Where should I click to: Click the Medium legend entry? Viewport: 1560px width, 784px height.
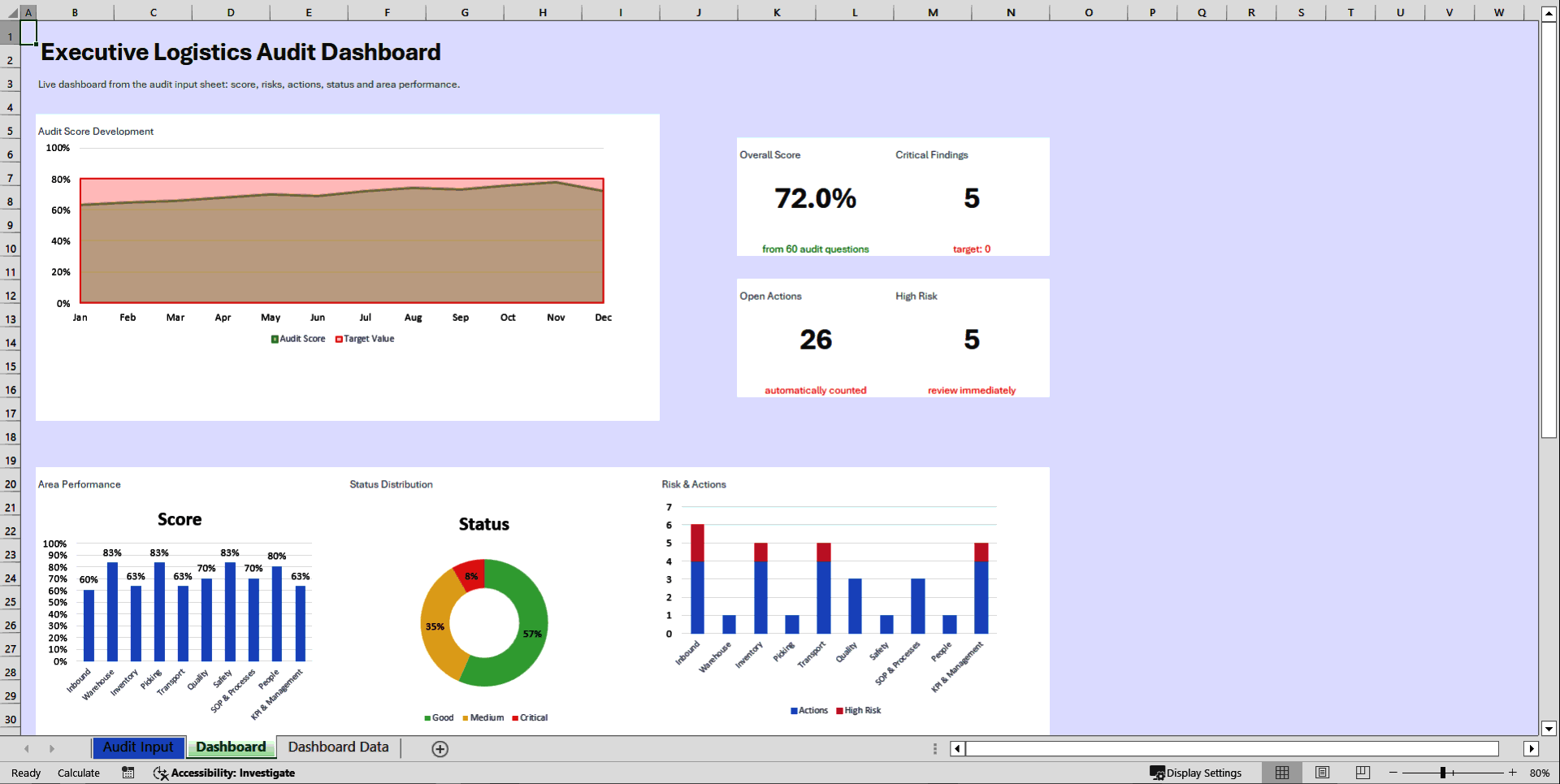click(x=483, y=717)
